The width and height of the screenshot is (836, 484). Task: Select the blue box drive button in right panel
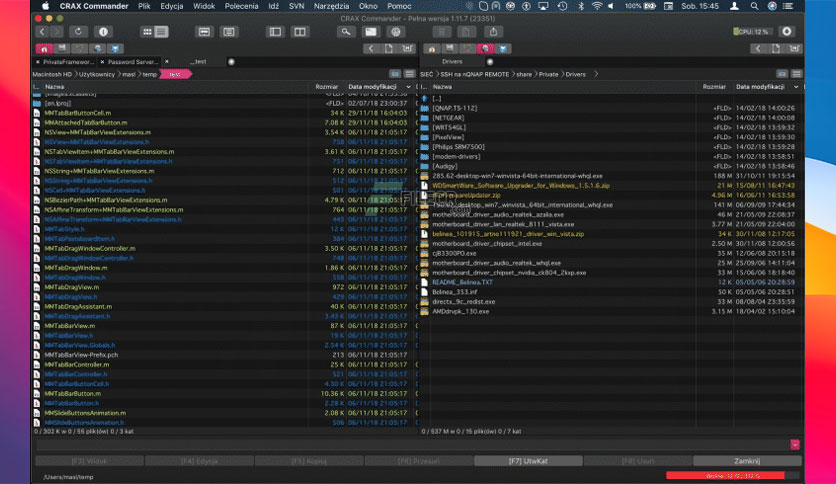click(503, 49)
